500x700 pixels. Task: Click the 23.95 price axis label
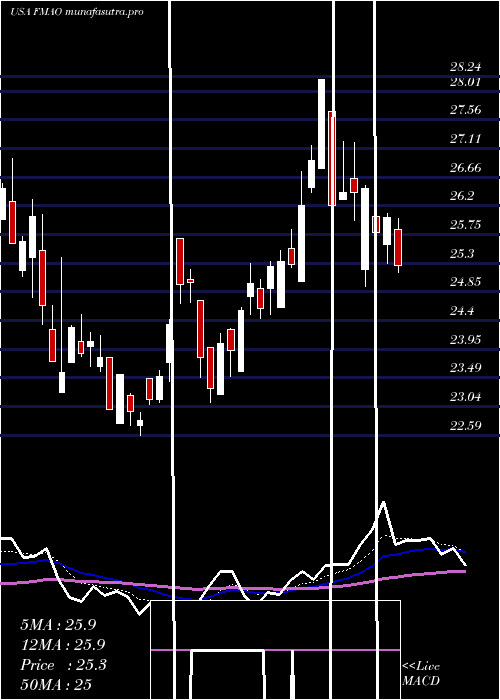pyautogui.click(x=466, y=340)
